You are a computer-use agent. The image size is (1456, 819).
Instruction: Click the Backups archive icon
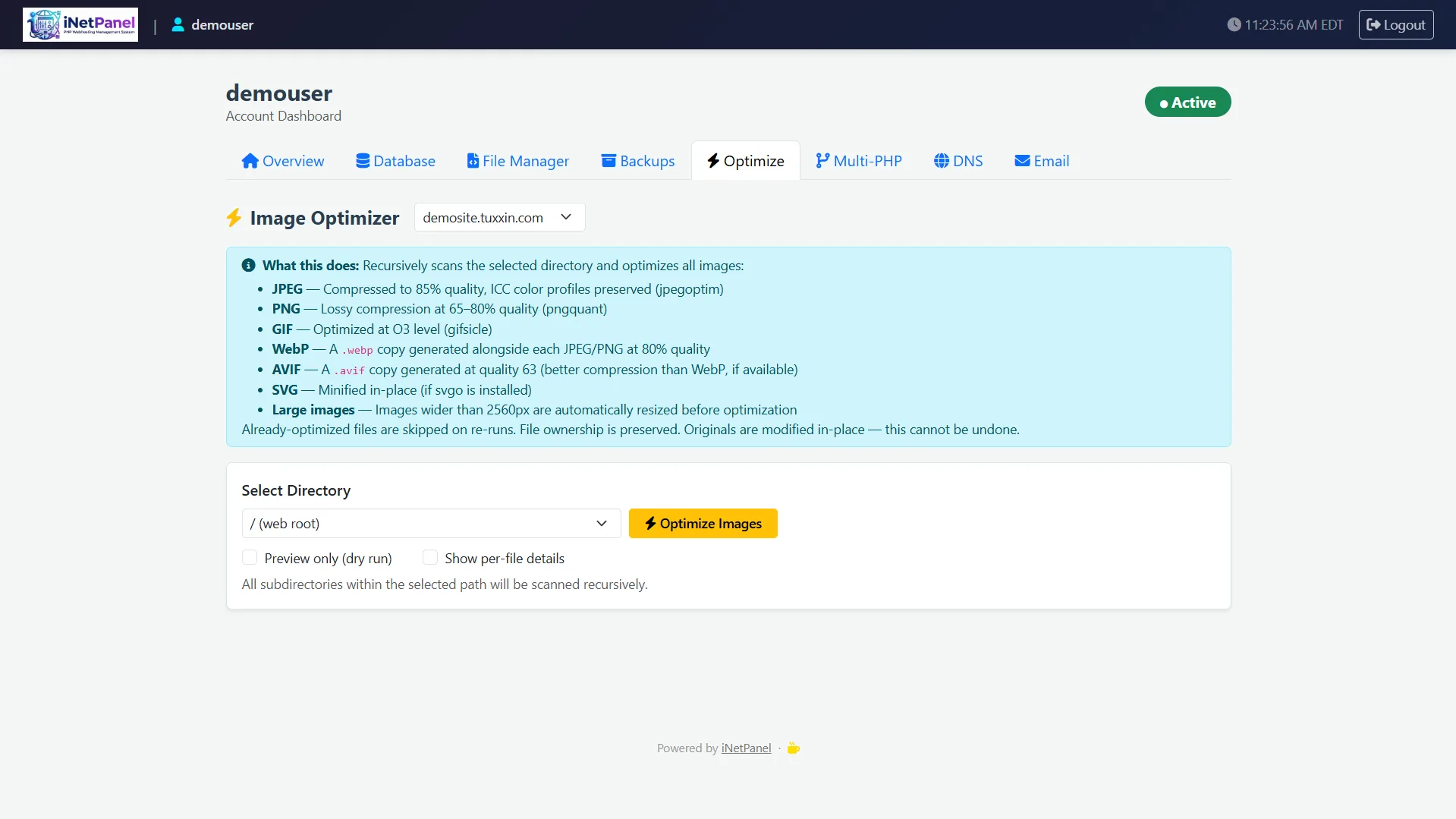coord(608,160)
